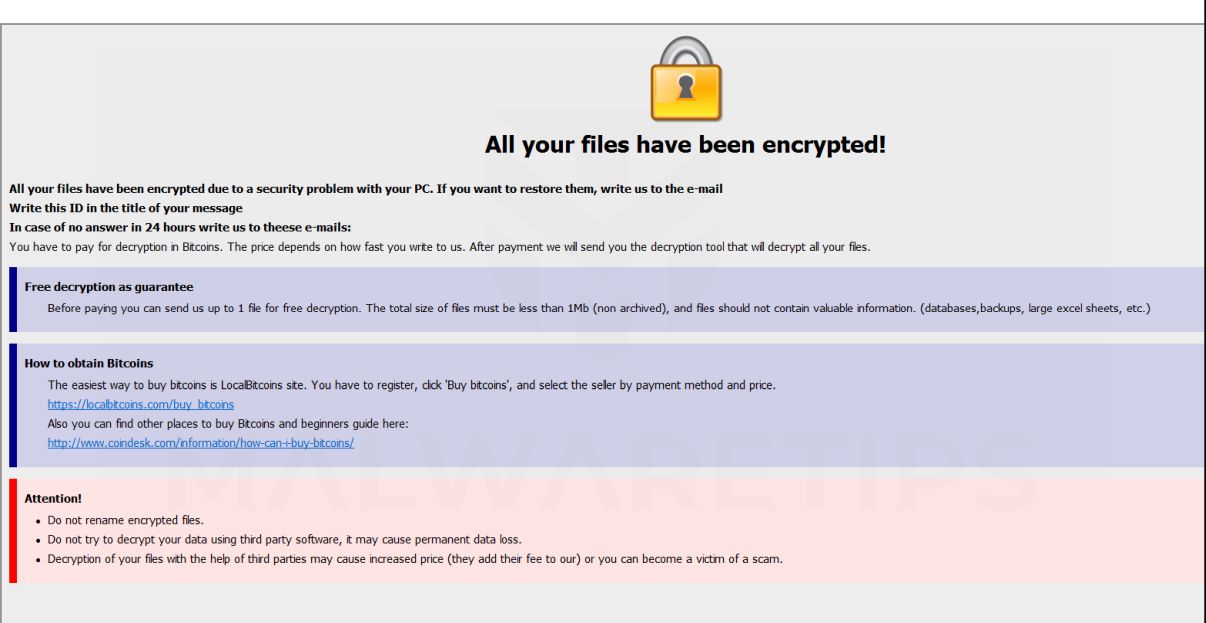
Task: Click the "Do not rename encrypted files." bullet
Action: 125,520
